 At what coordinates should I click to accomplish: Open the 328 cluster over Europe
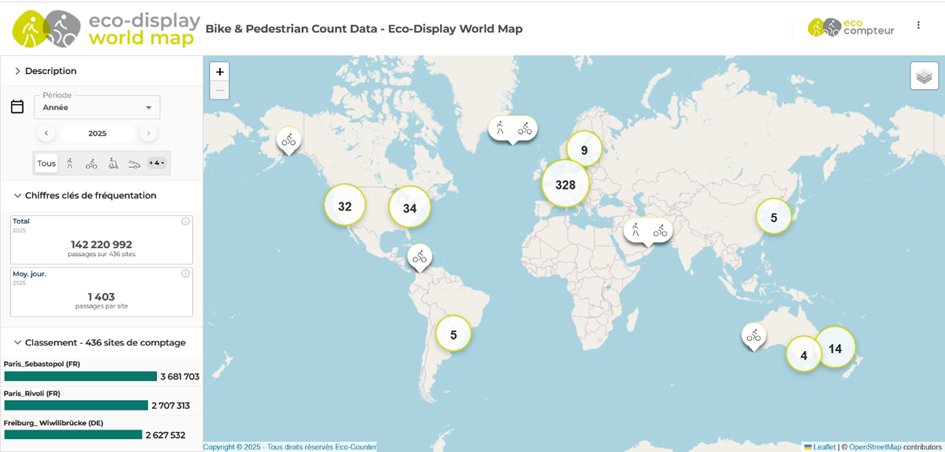(565, 185)
